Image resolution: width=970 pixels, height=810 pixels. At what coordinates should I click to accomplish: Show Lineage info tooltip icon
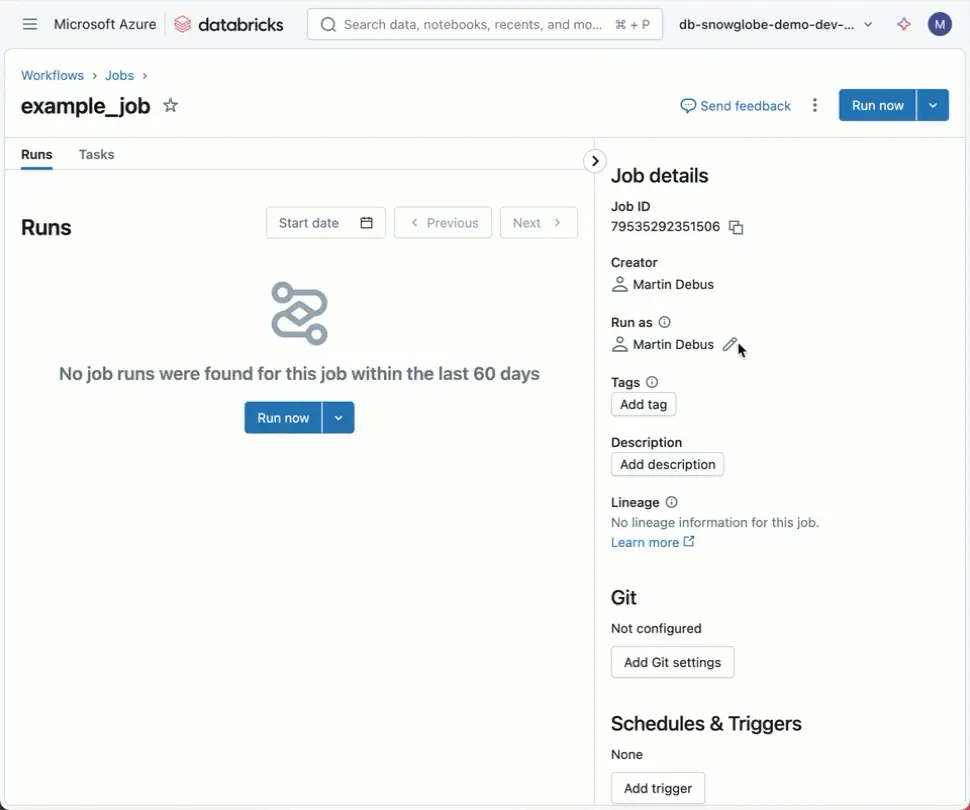coord(671,502)
